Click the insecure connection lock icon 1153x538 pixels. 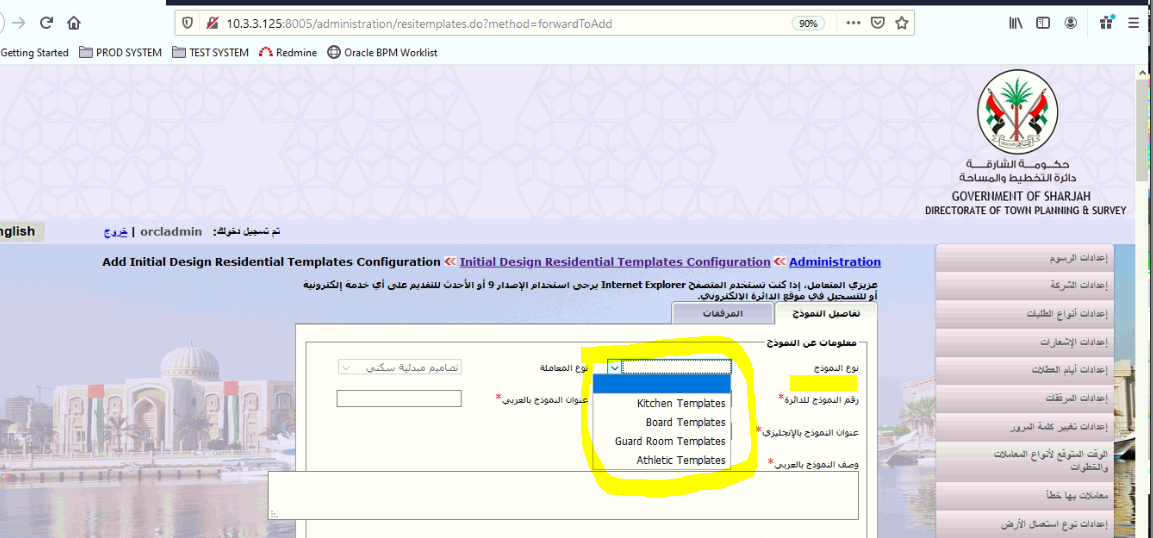click(x=212, y=24)
